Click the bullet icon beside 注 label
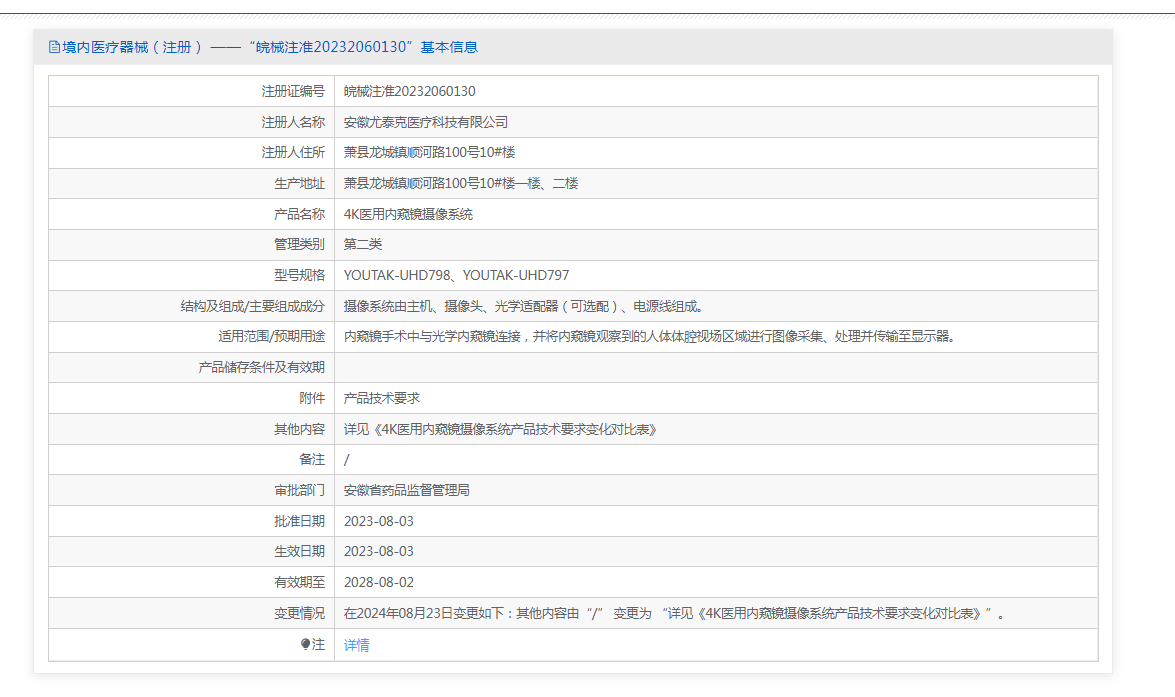 click(x=305, y=644)
